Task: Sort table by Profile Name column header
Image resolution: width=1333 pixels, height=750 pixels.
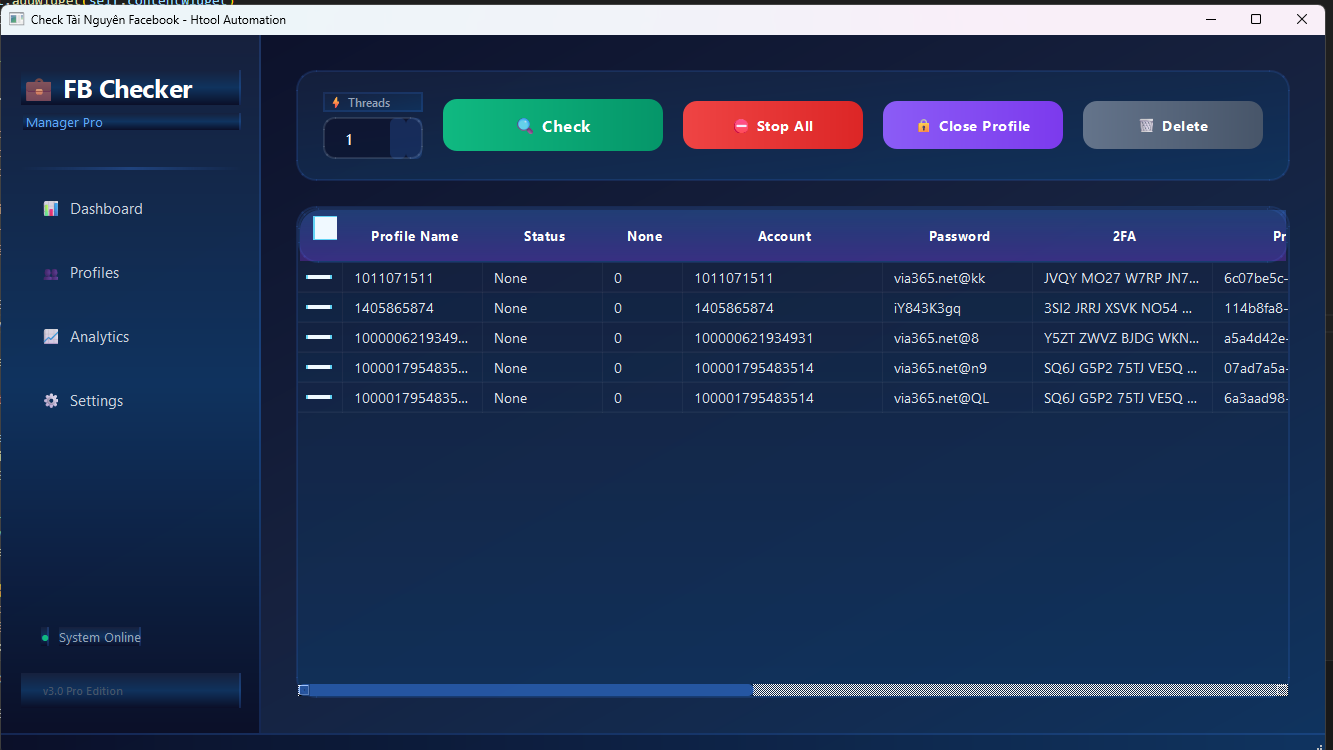Action: [414, 237]
